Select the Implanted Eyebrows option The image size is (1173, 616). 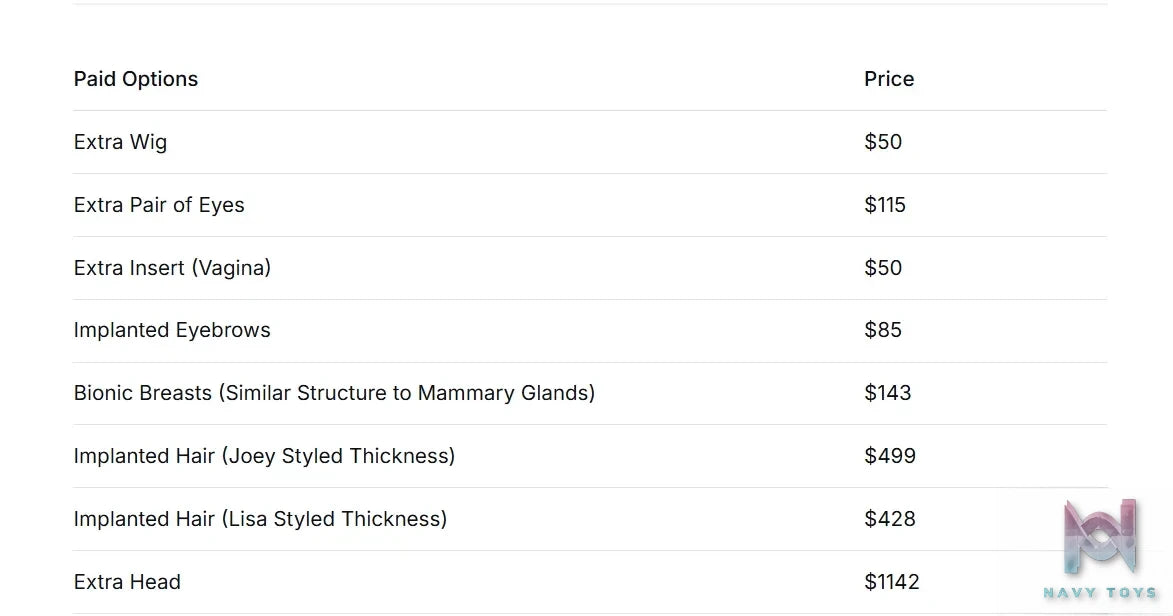point(172,330)
